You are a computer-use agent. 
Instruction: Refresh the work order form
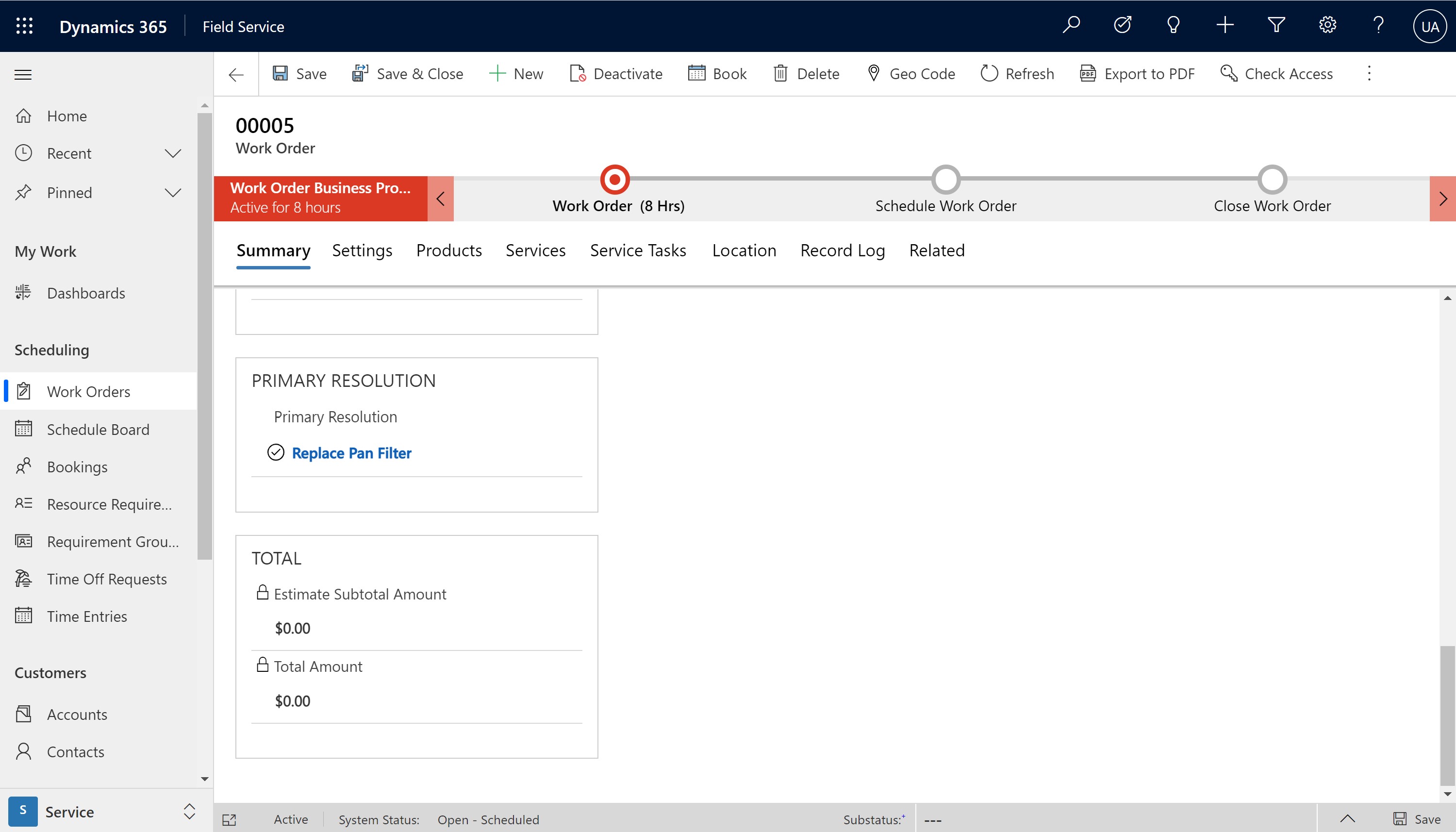1017,74
